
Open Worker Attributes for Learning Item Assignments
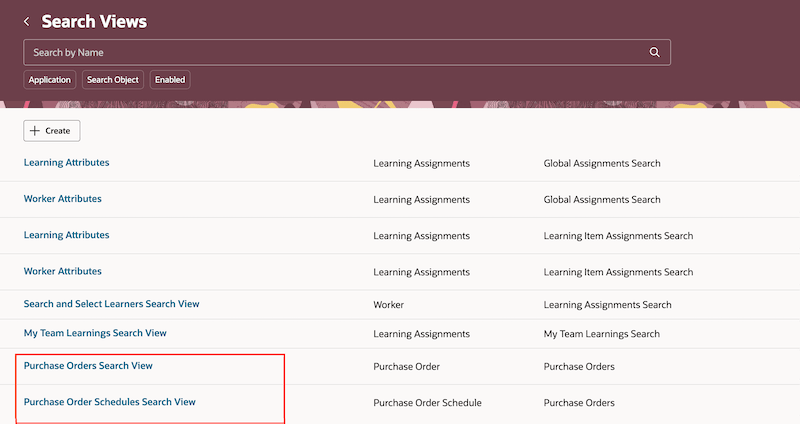pos(63,271)
